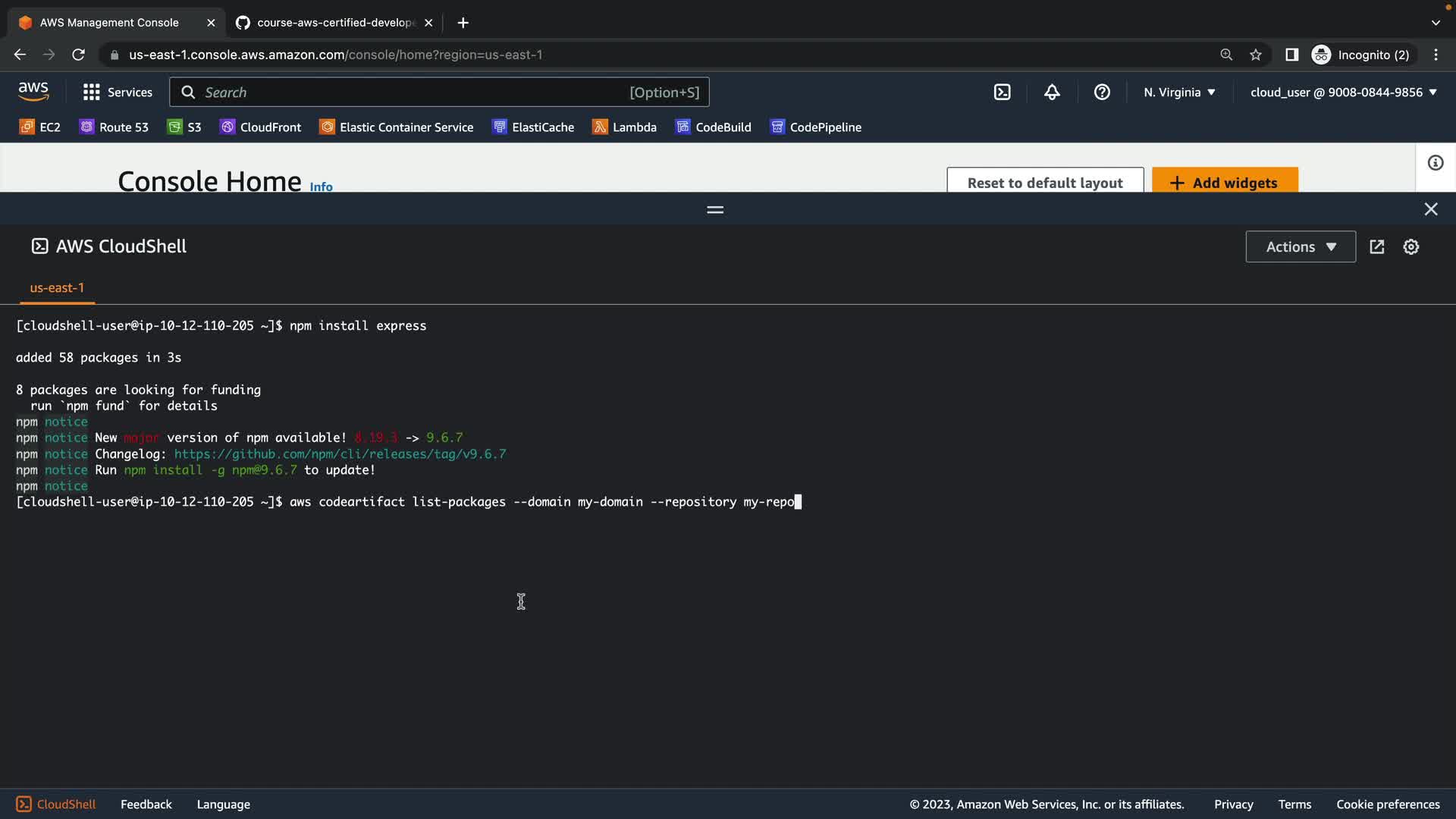Switch to the course-aws-certified-developer browser tab
1456x819 pixels.
click(x=334, y=23)
